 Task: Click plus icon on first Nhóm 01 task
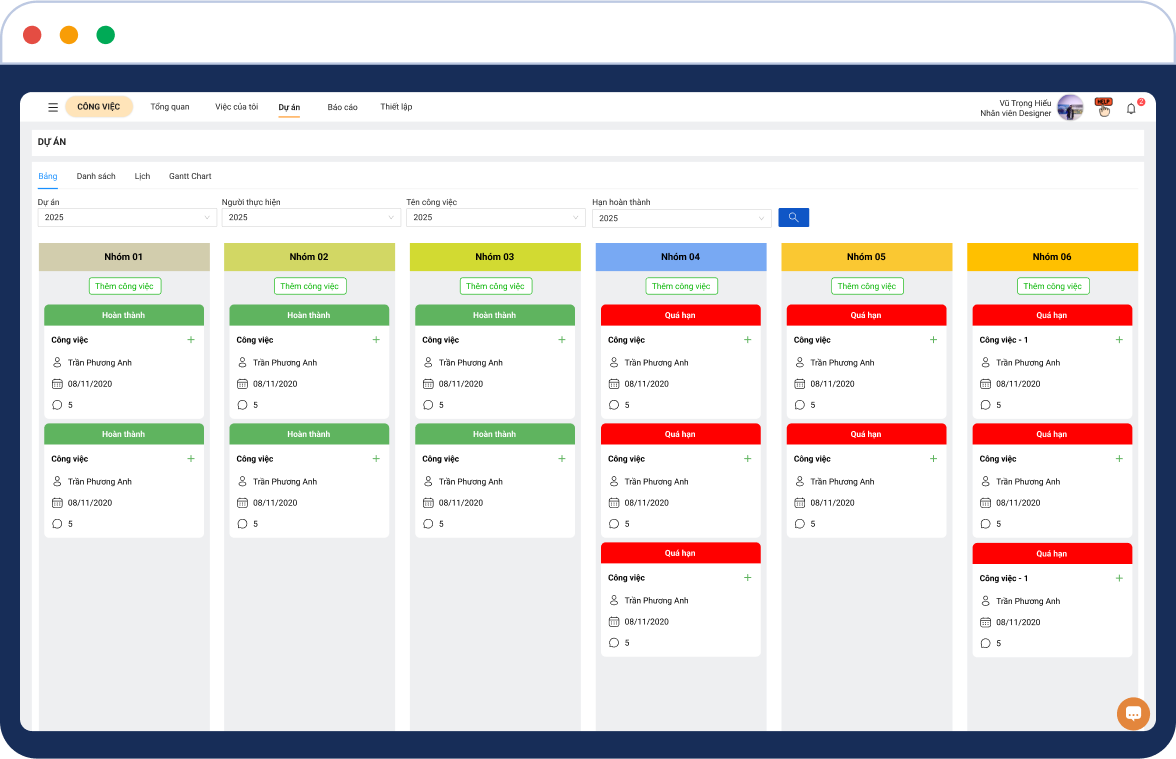[191, 340]
